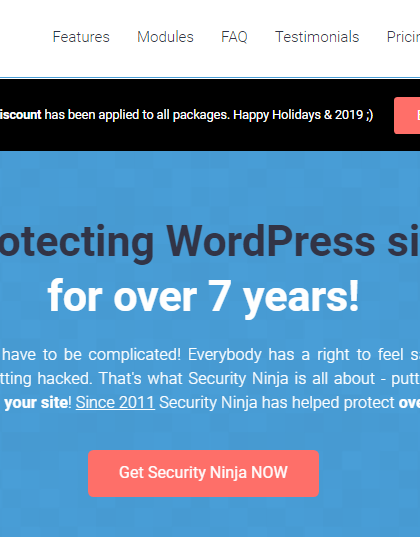The image size is (420, 537).
Task: Click the "has been applied to all packages" text
Action: pyautogui.click(x=137, y=115)
